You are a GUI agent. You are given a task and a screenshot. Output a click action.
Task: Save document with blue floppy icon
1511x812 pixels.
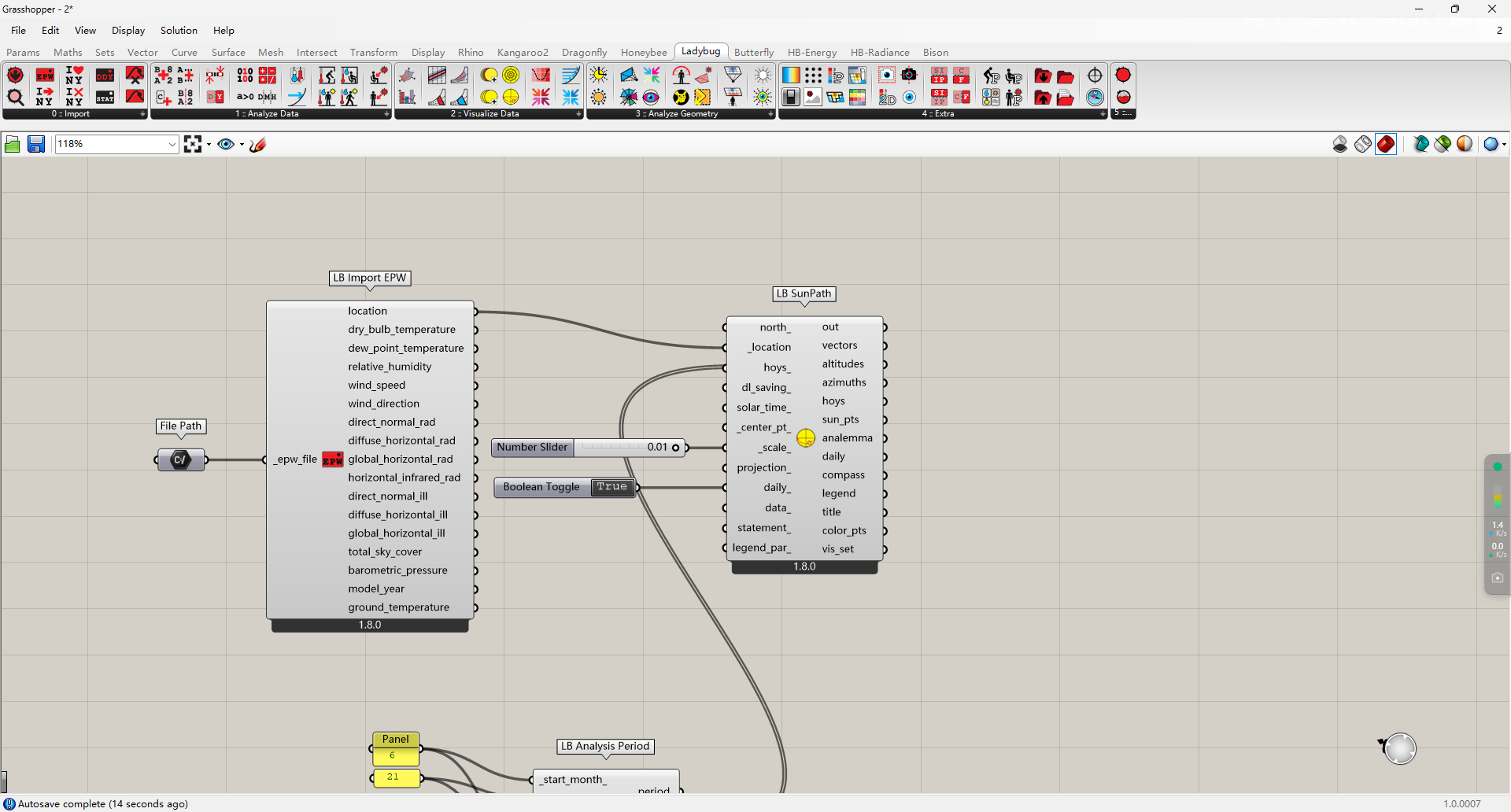tap(36, 144)
